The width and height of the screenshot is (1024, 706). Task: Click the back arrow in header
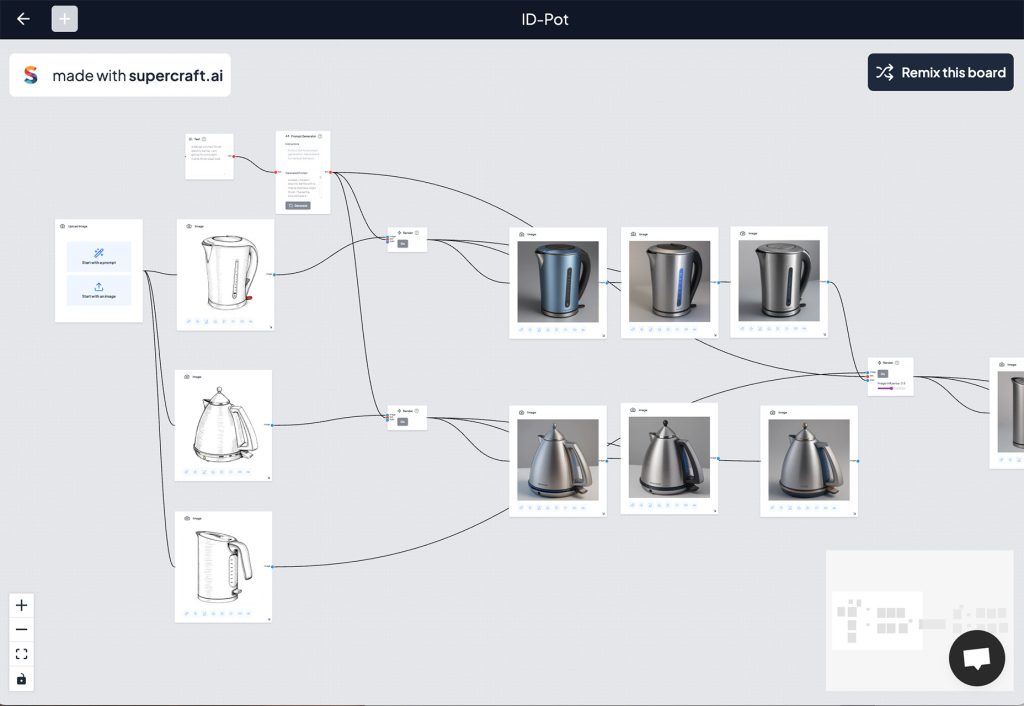coord(23,19)
